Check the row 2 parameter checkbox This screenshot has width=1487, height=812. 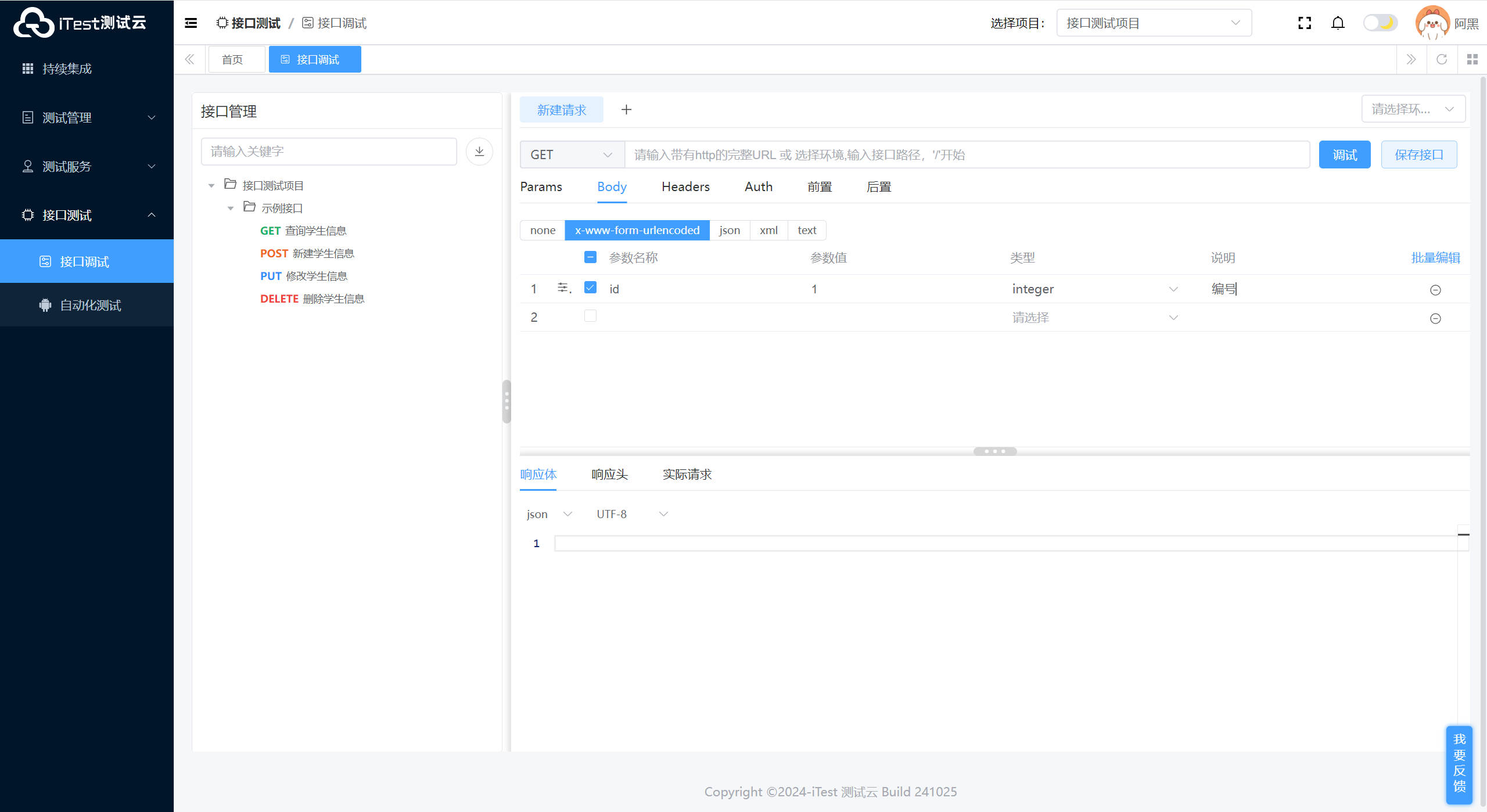[x=590, y=316]
